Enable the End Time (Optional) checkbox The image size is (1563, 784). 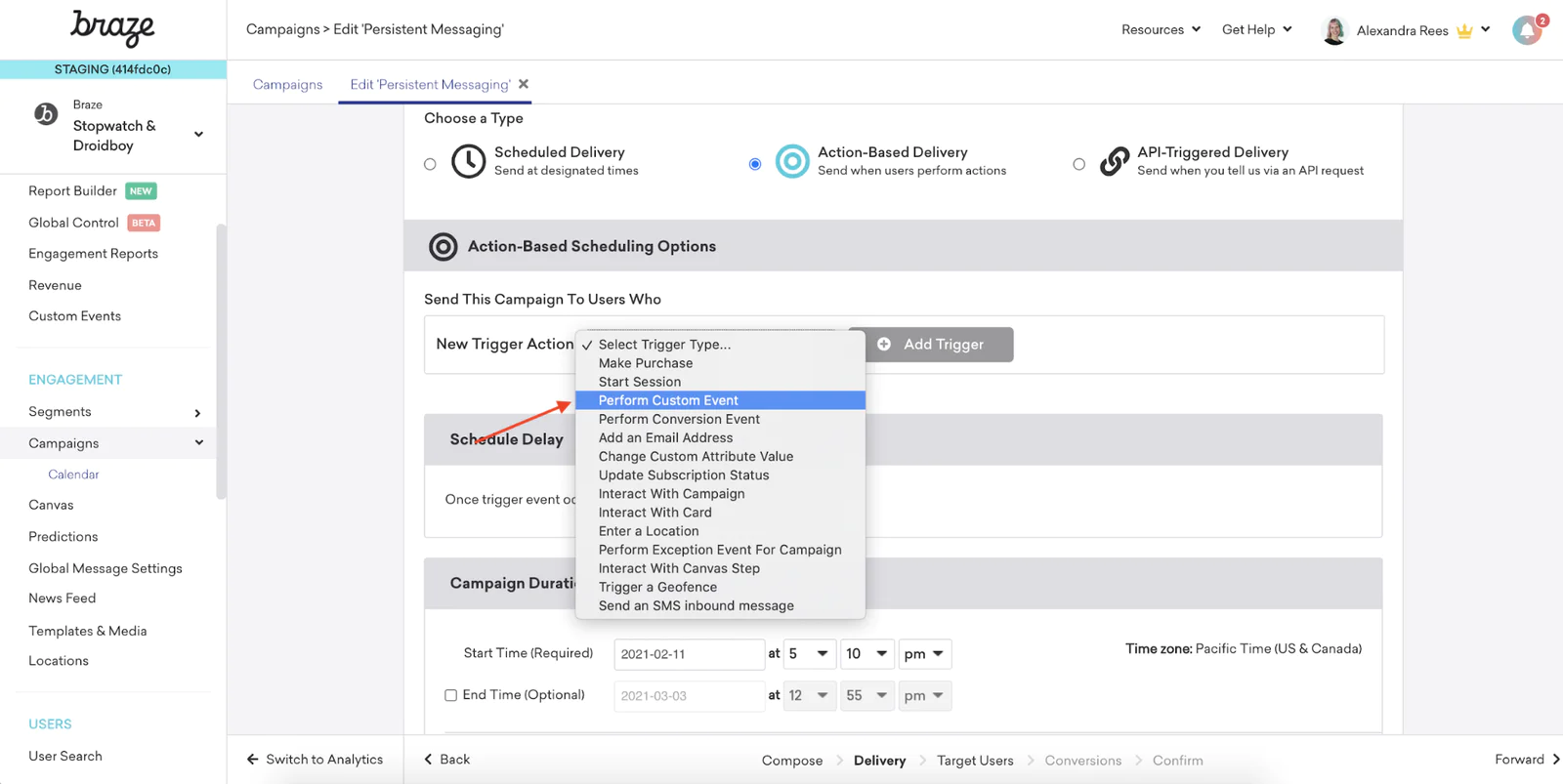click(x=450, y=695)
